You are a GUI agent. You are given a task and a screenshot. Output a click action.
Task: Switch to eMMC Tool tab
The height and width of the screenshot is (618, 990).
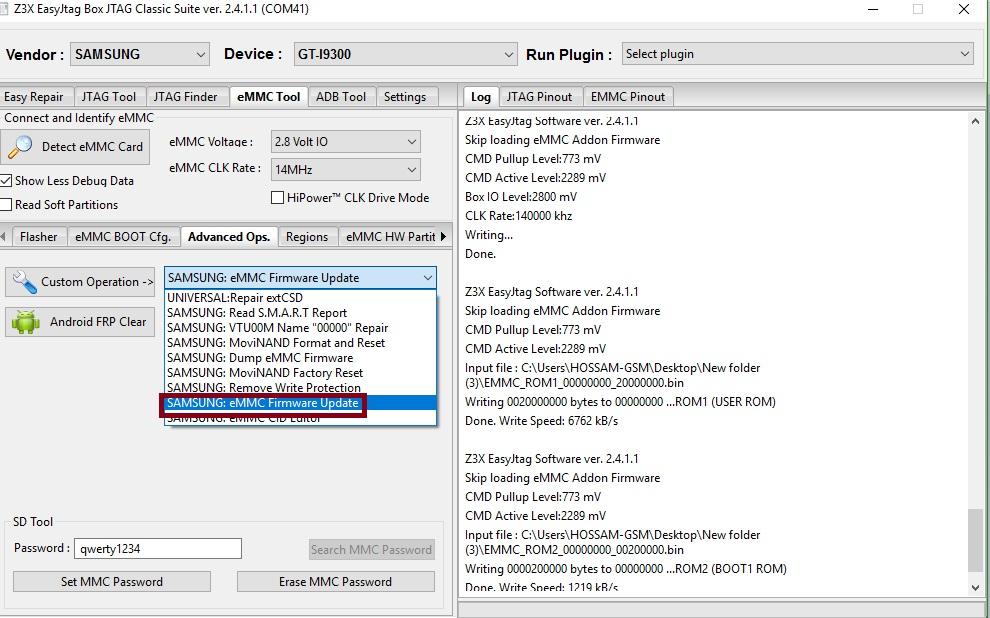click(269, 97)
